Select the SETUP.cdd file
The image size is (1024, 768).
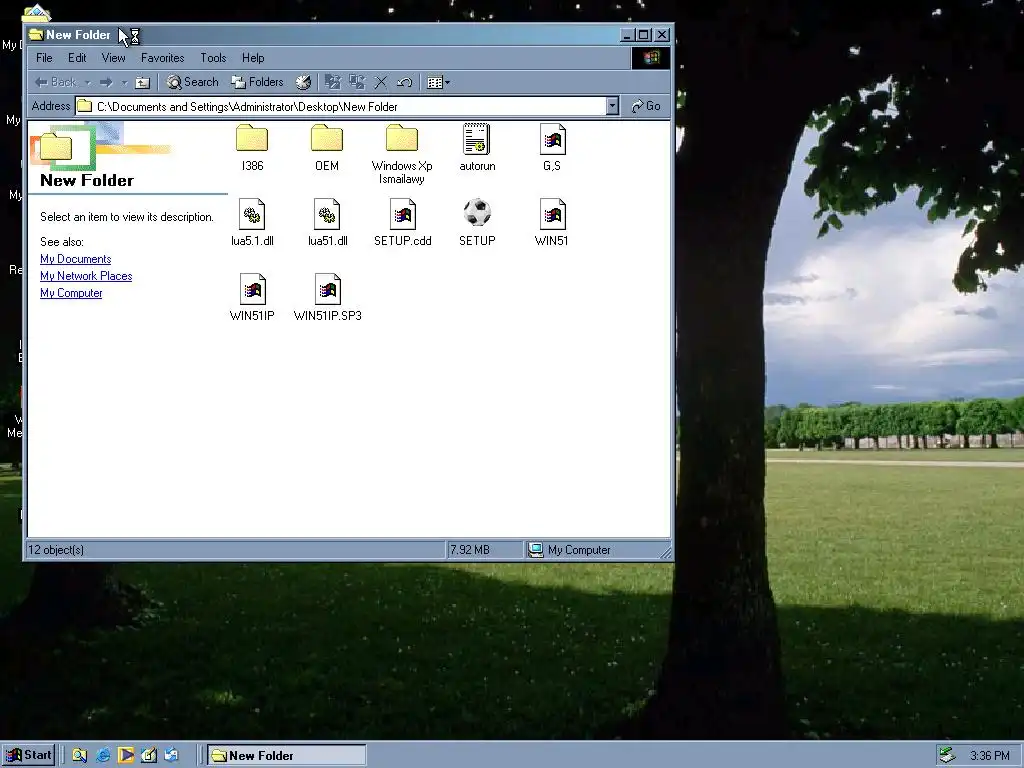click(x=402, y=222)
